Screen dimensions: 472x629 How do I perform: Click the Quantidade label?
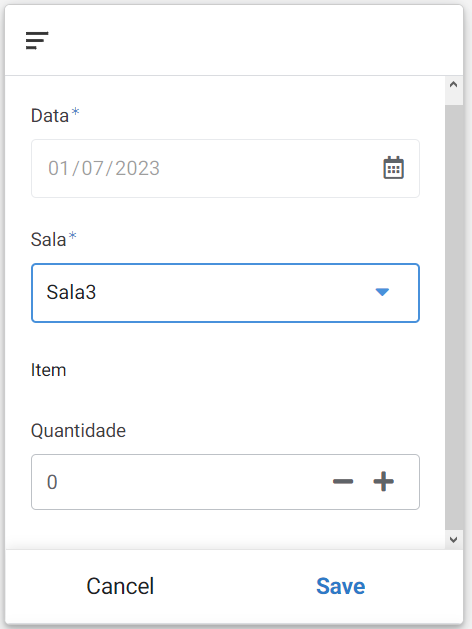point(78,431)
